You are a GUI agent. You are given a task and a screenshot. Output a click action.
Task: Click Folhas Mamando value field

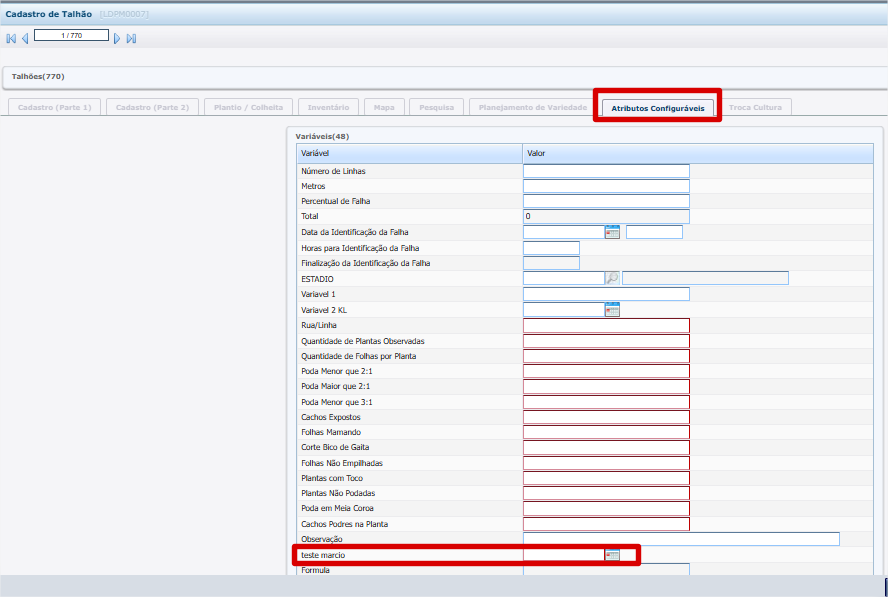(606, 432)
